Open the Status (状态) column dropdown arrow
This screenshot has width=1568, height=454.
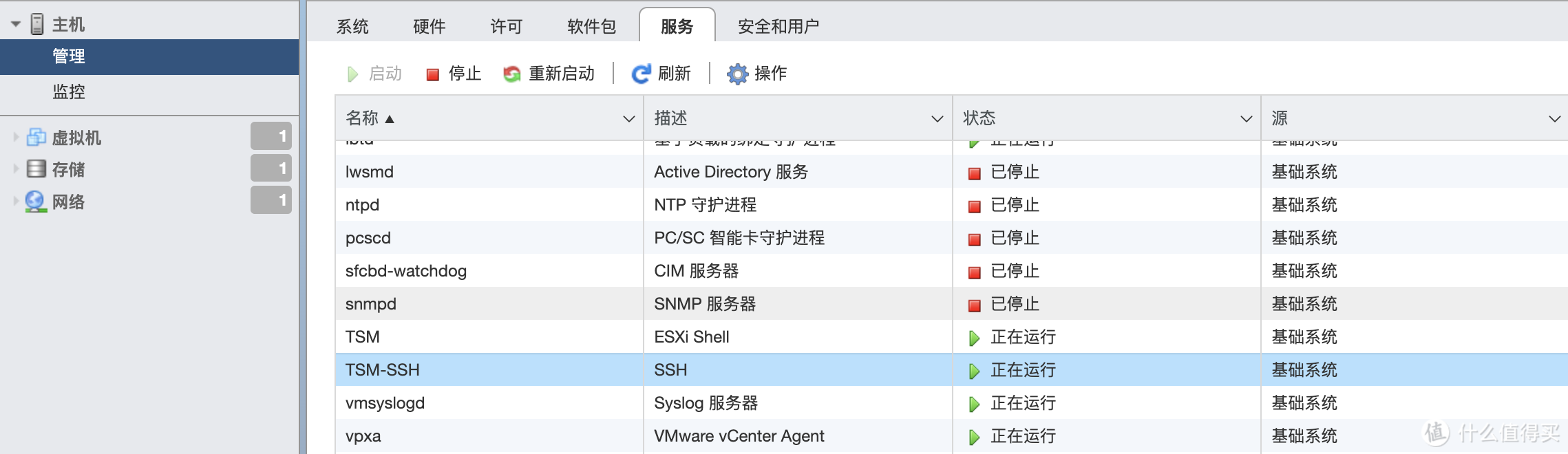1246,119
